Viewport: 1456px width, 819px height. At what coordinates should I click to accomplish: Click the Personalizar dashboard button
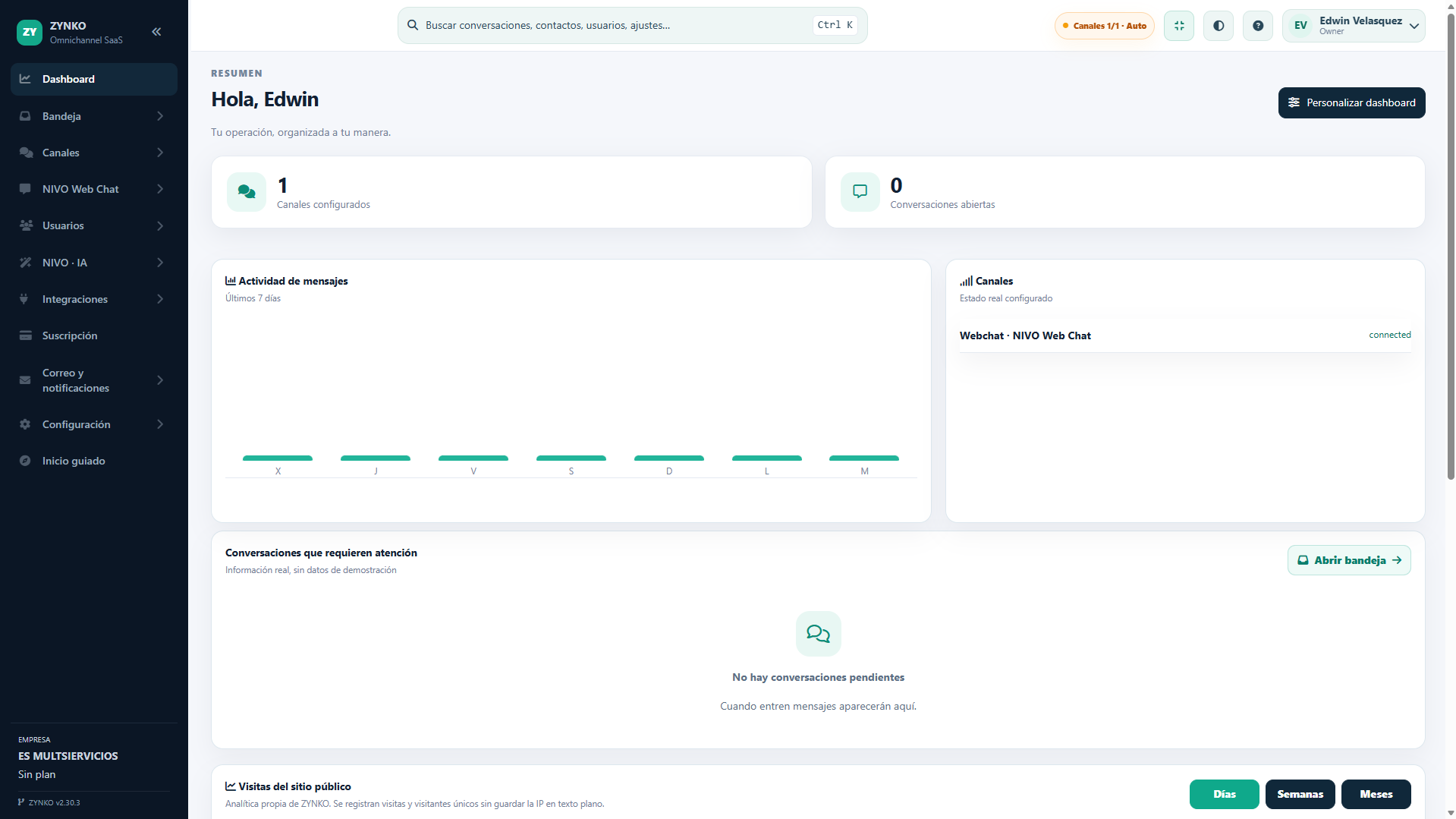click(x=1351, y=102)
